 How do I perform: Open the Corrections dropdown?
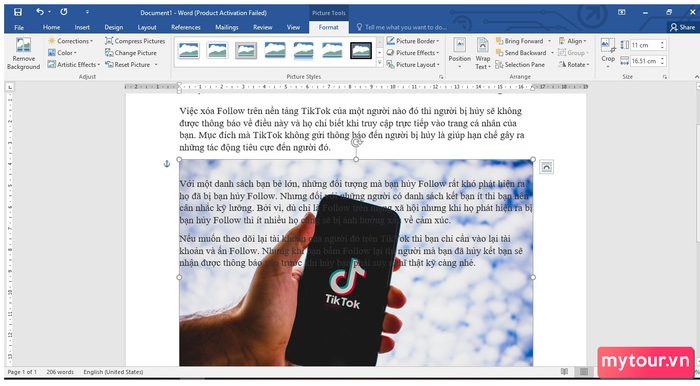click(x=71, y=41)
